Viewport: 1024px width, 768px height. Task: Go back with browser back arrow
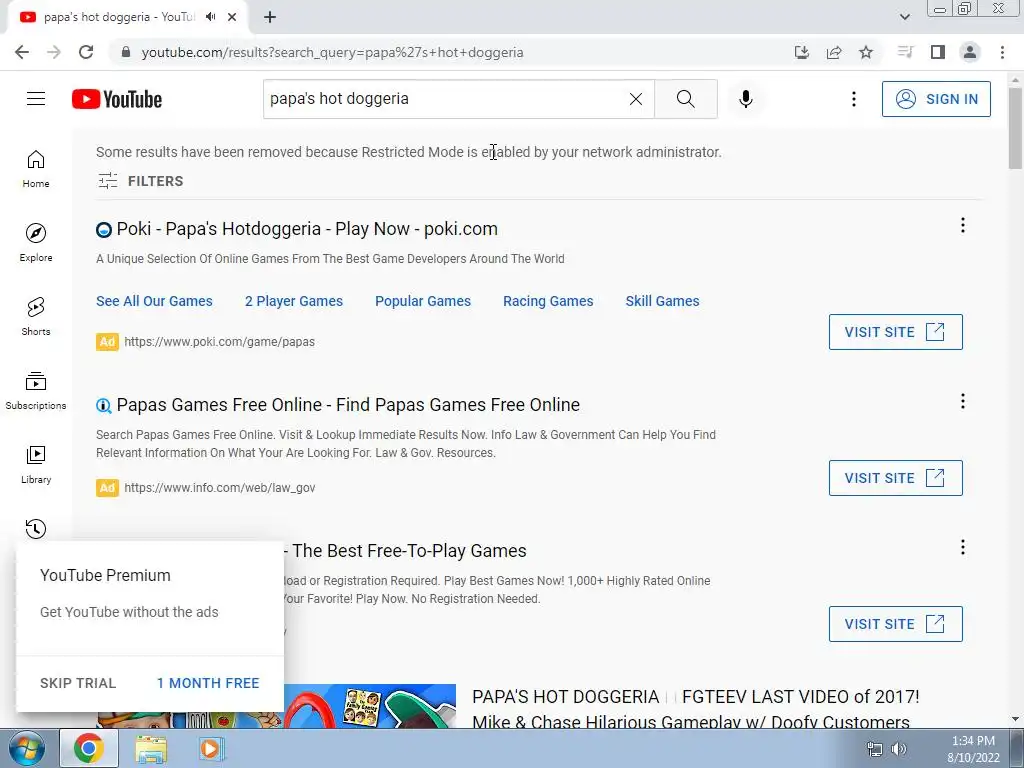click(x=22, y=52)
